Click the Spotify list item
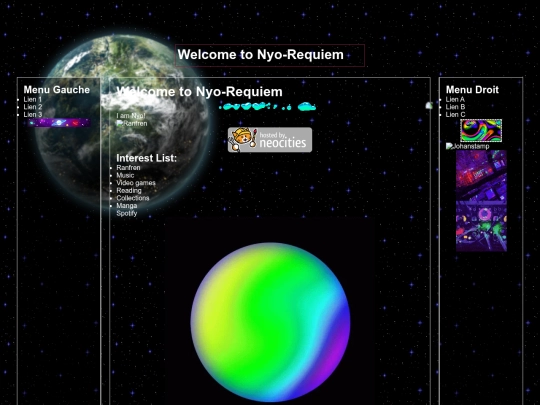The width and height of the screenshot is (540, 405). (126, 213)
